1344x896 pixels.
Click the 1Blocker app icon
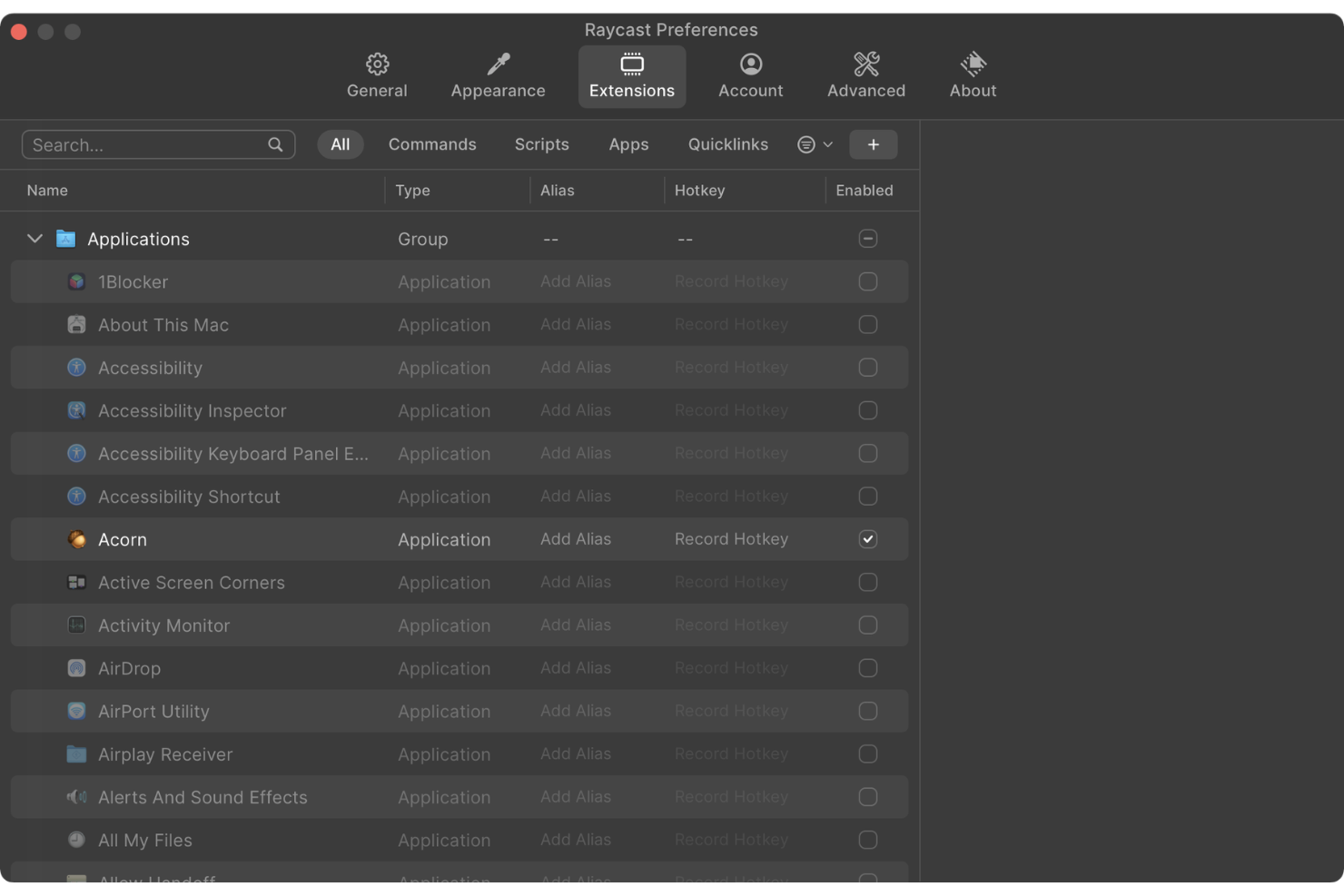click(76, 281)
